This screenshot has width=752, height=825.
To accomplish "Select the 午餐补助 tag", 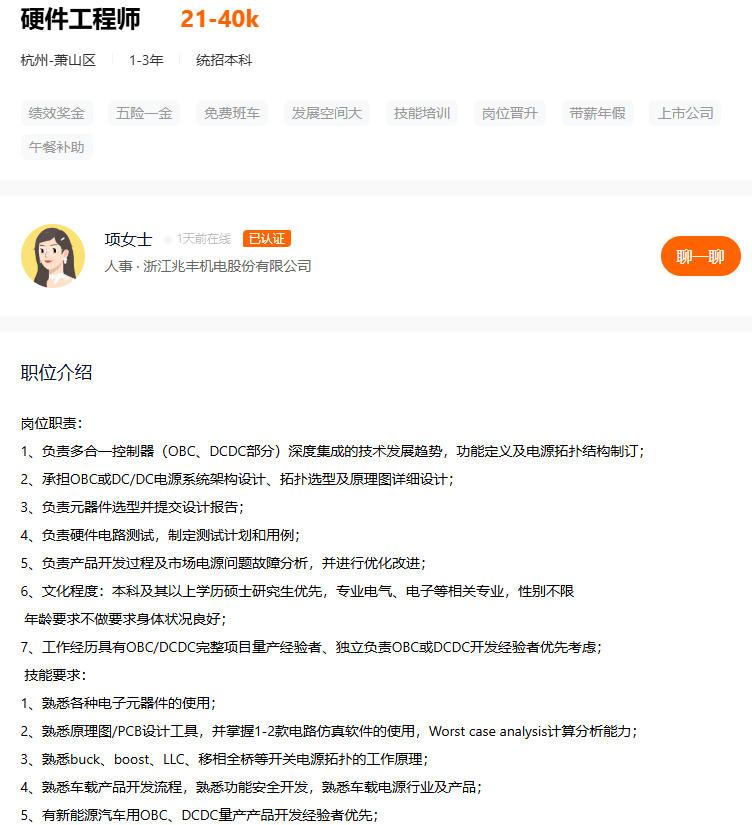I will (x=57, y=147).
